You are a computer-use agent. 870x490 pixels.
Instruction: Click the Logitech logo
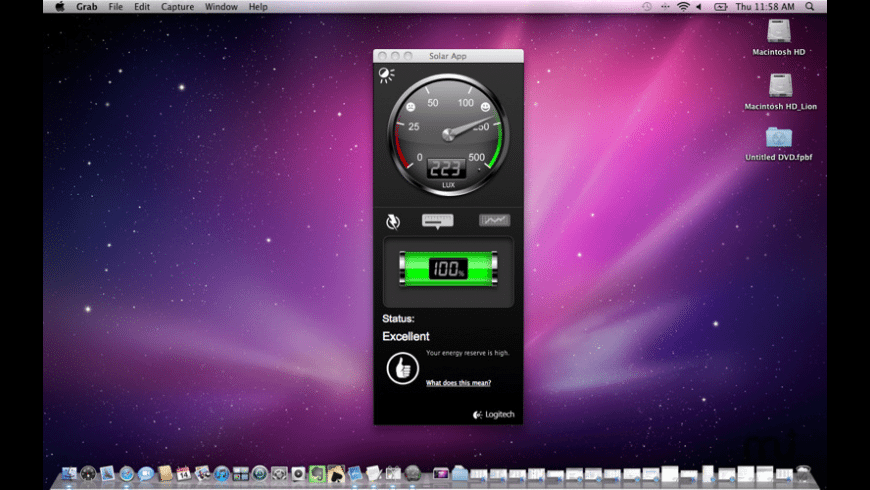[x=493, y=415]
